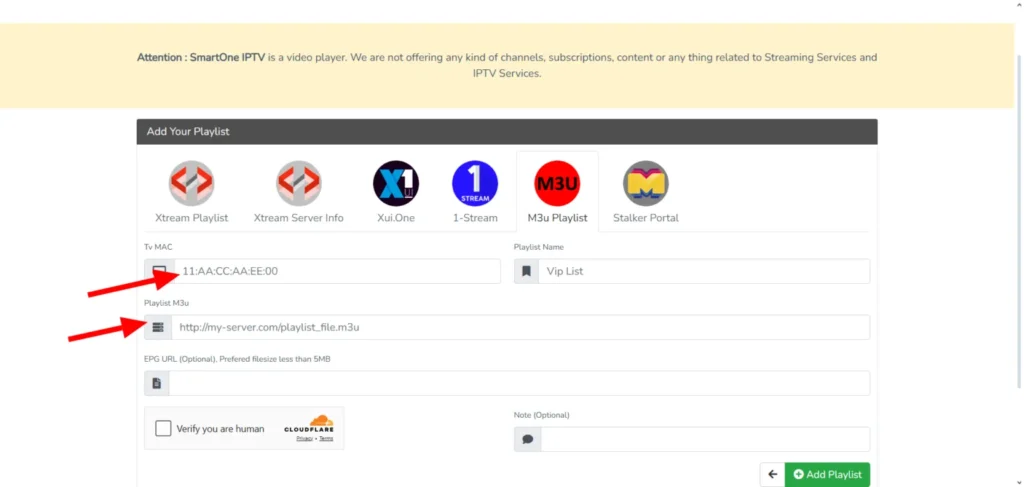Click the Note (Optional) input field
The image size is (1024, 487).
pos(705,439)
